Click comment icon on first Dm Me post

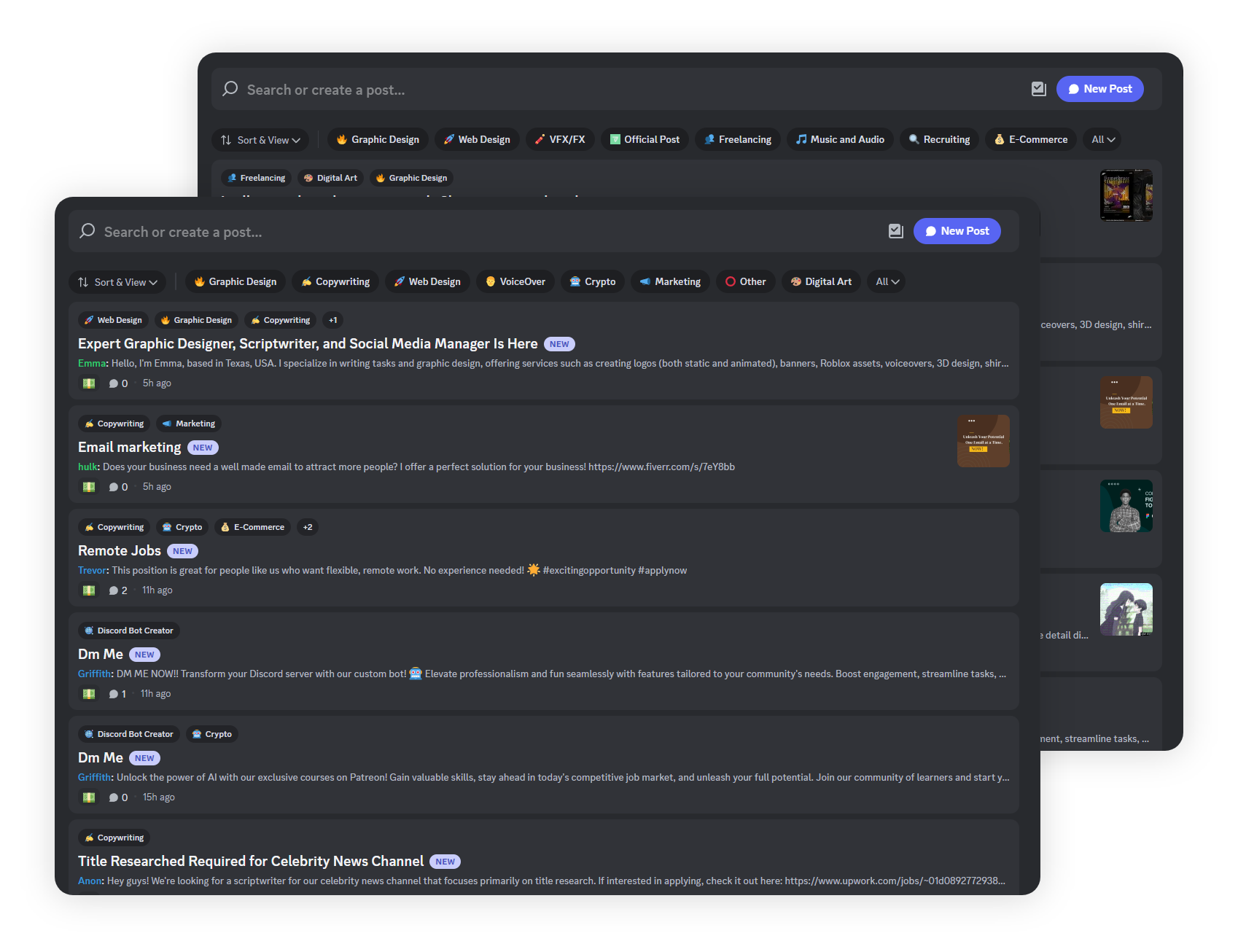click(x=114, y=694)
